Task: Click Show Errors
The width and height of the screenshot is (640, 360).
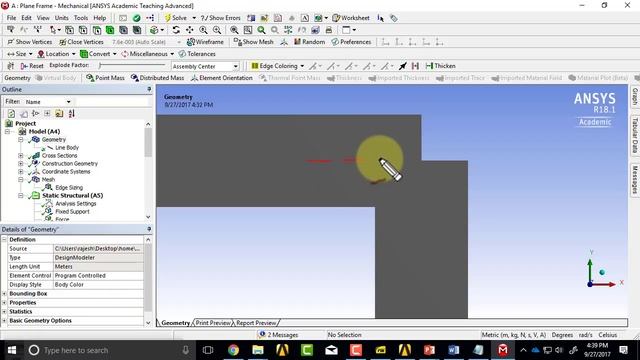Action: (221, 18)
